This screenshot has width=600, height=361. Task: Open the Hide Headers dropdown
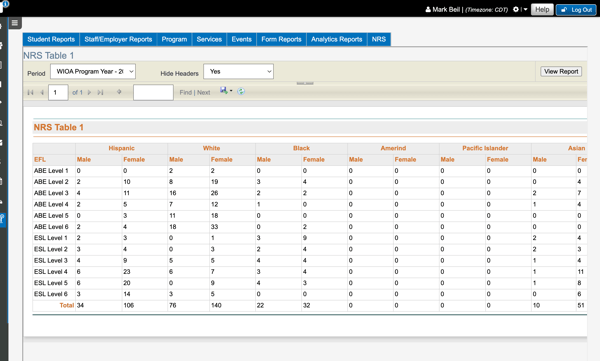(238, 72)
